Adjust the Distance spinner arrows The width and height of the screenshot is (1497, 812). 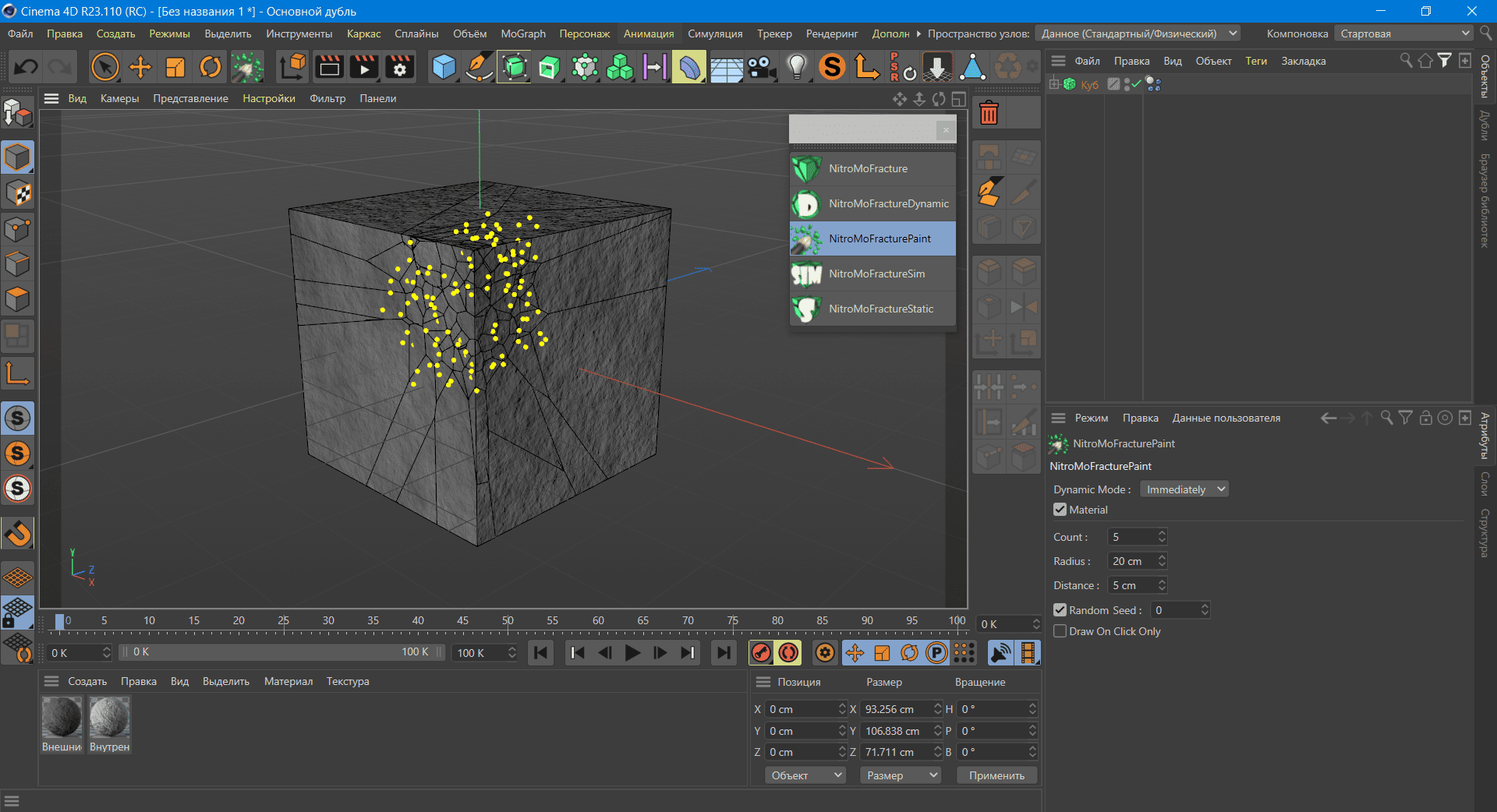pos(1162,585)
